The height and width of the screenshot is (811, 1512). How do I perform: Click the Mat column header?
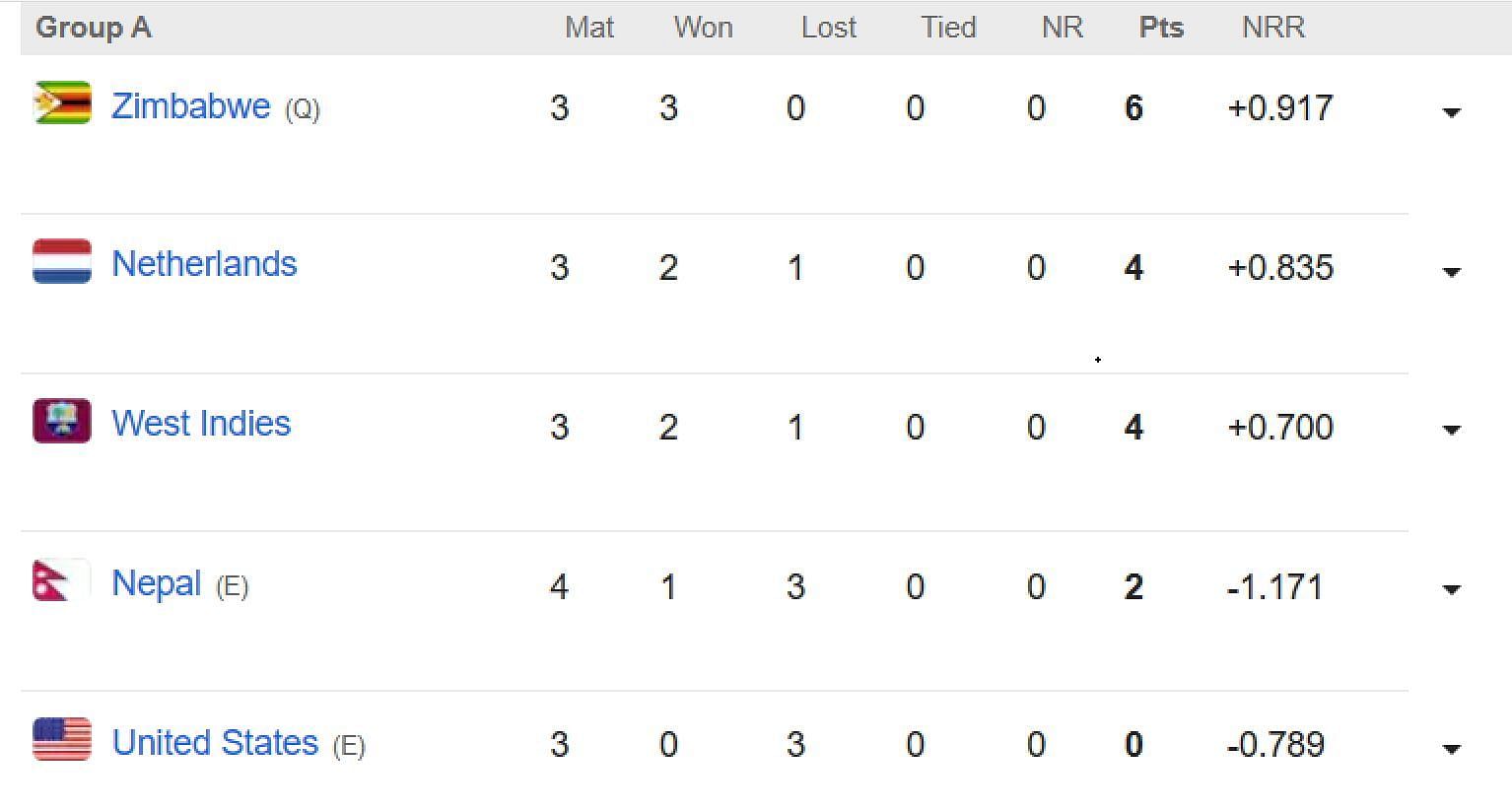click(x=589, y=28)
